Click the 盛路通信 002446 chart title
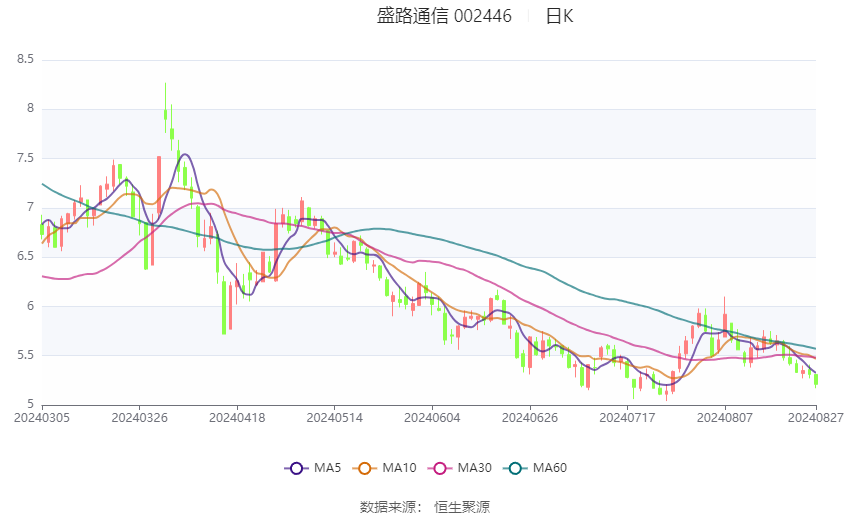 pos(444,16)
